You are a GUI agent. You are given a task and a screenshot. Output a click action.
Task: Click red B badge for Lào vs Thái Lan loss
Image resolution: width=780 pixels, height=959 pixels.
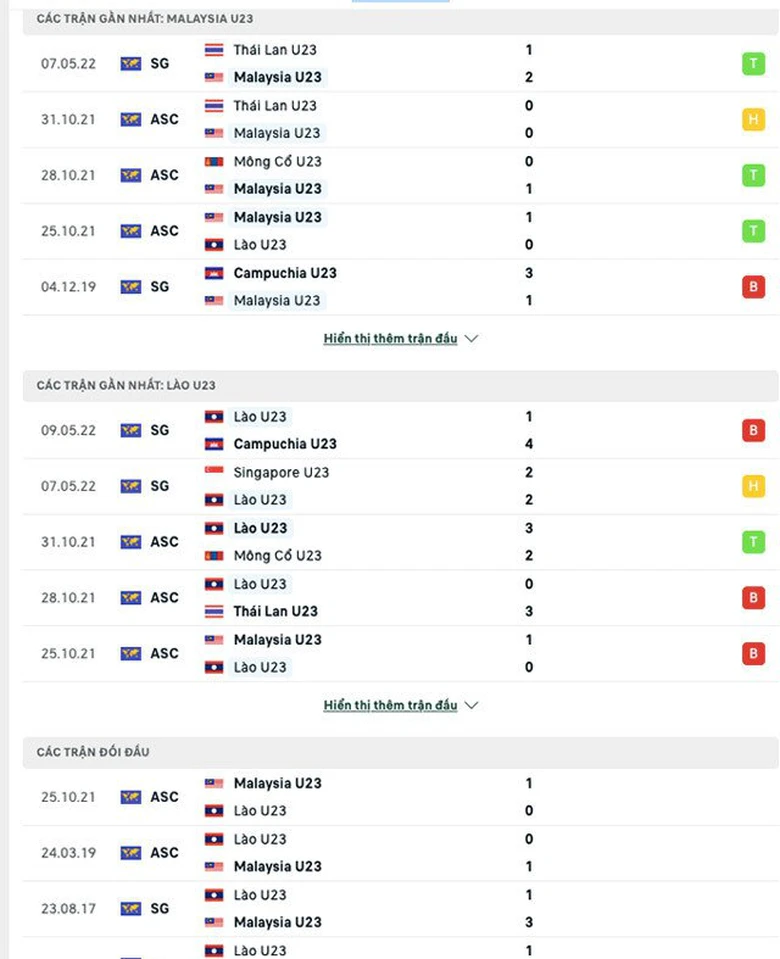(753, 598)
